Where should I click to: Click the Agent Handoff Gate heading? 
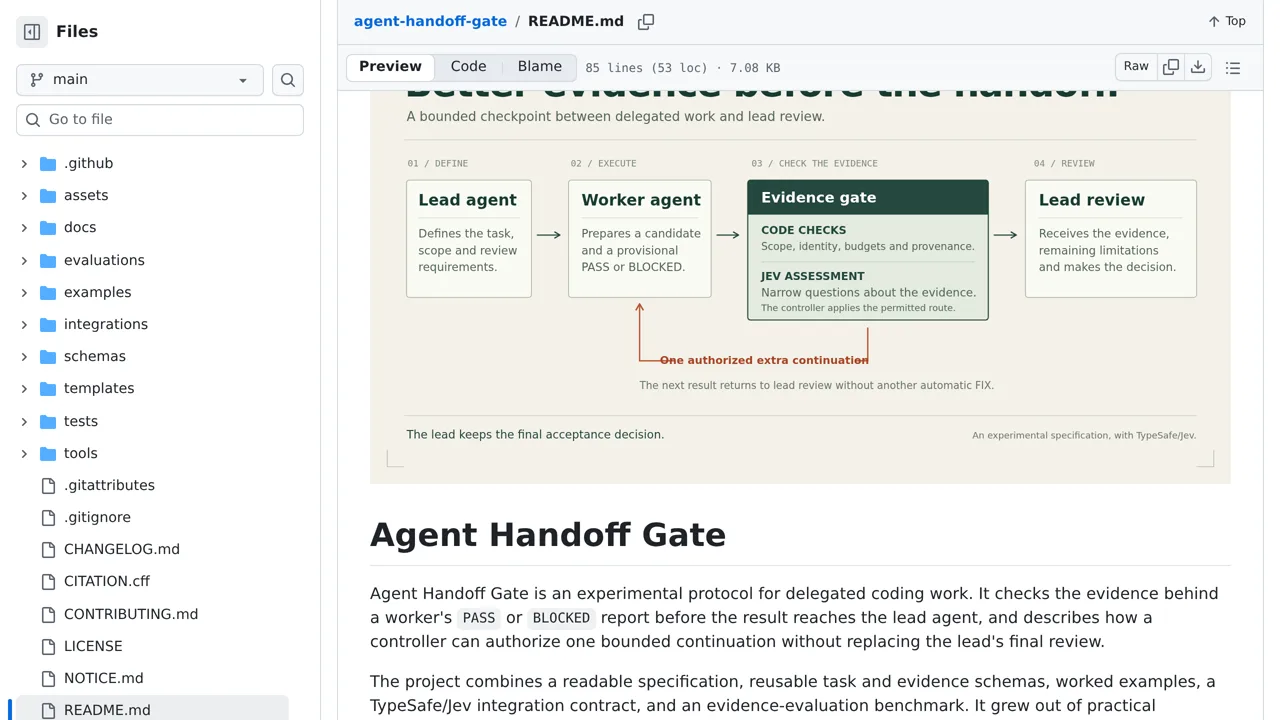coord(548,535)
